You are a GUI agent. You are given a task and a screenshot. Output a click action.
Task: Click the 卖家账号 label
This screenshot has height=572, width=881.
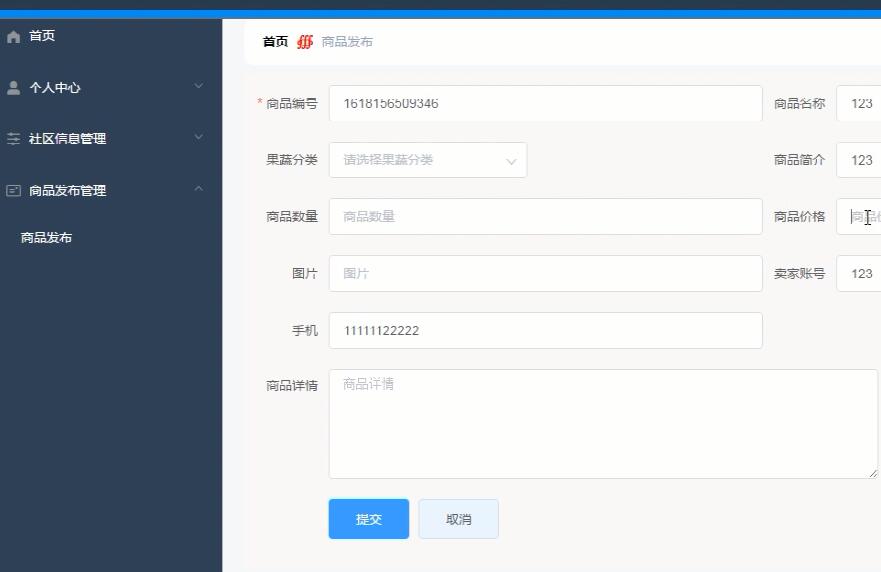pyautogui.click(x=800, y=274)
